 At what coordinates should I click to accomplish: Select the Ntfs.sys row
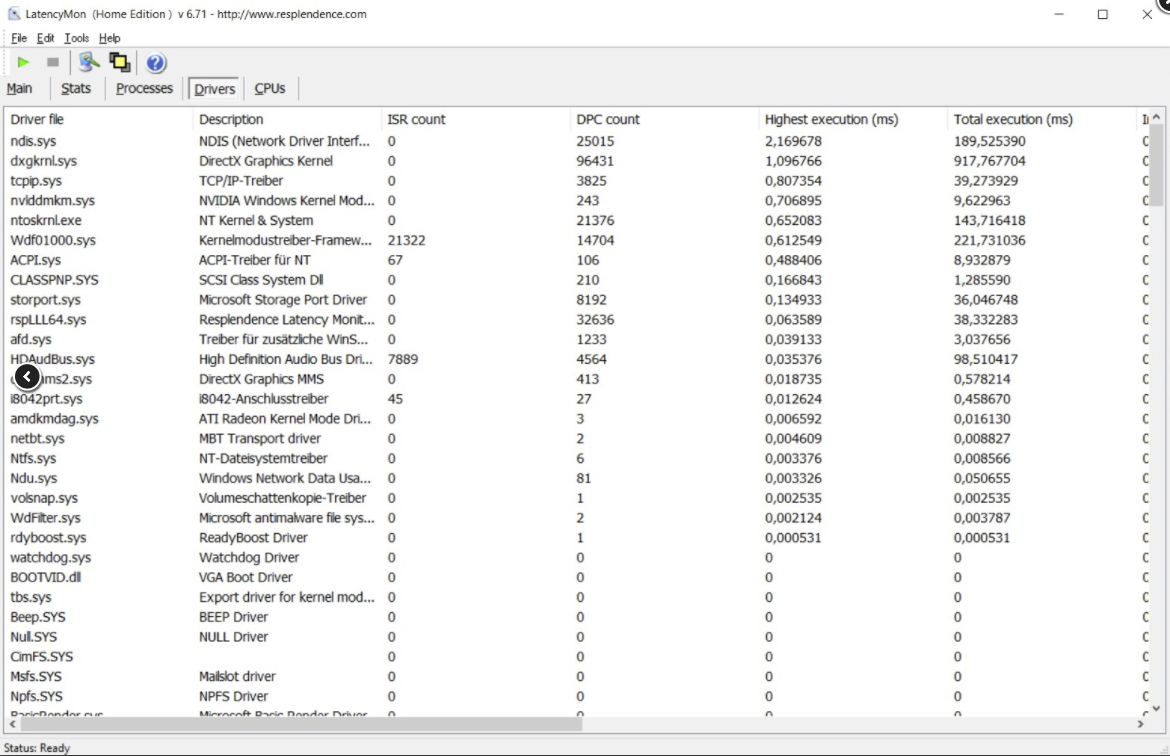pyautogui.click(x=576, y=458)
